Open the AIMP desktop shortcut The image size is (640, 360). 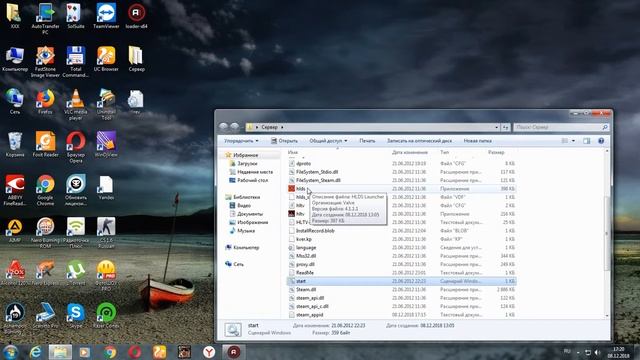coord(15,230)
